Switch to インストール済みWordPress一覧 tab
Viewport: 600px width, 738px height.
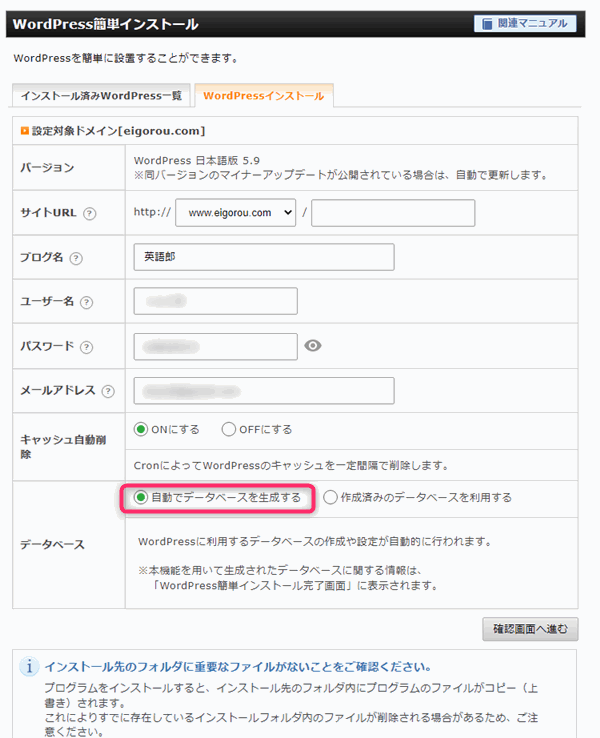(x=101, y=96)
